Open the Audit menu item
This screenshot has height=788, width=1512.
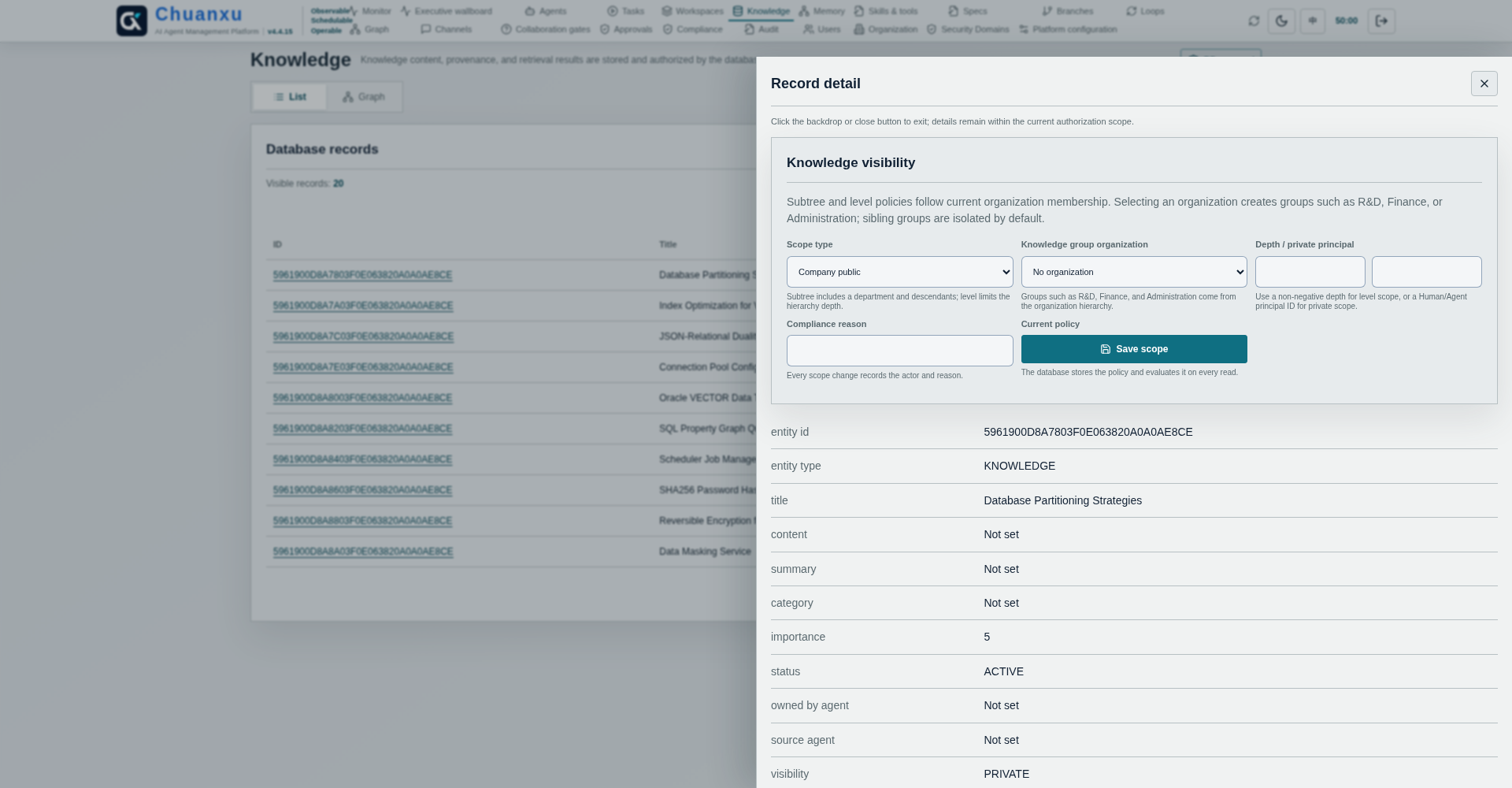762,29
